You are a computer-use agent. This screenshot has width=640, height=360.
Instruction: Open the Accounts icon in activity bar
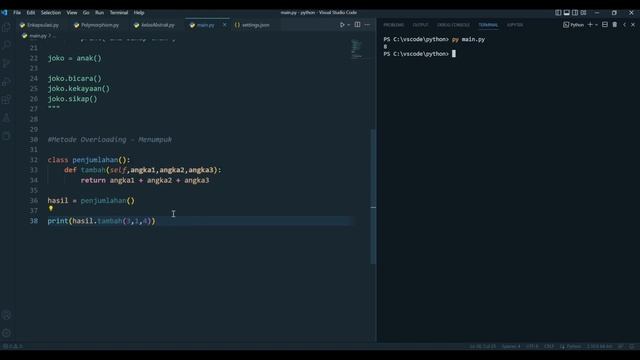[x=6, y=315]
